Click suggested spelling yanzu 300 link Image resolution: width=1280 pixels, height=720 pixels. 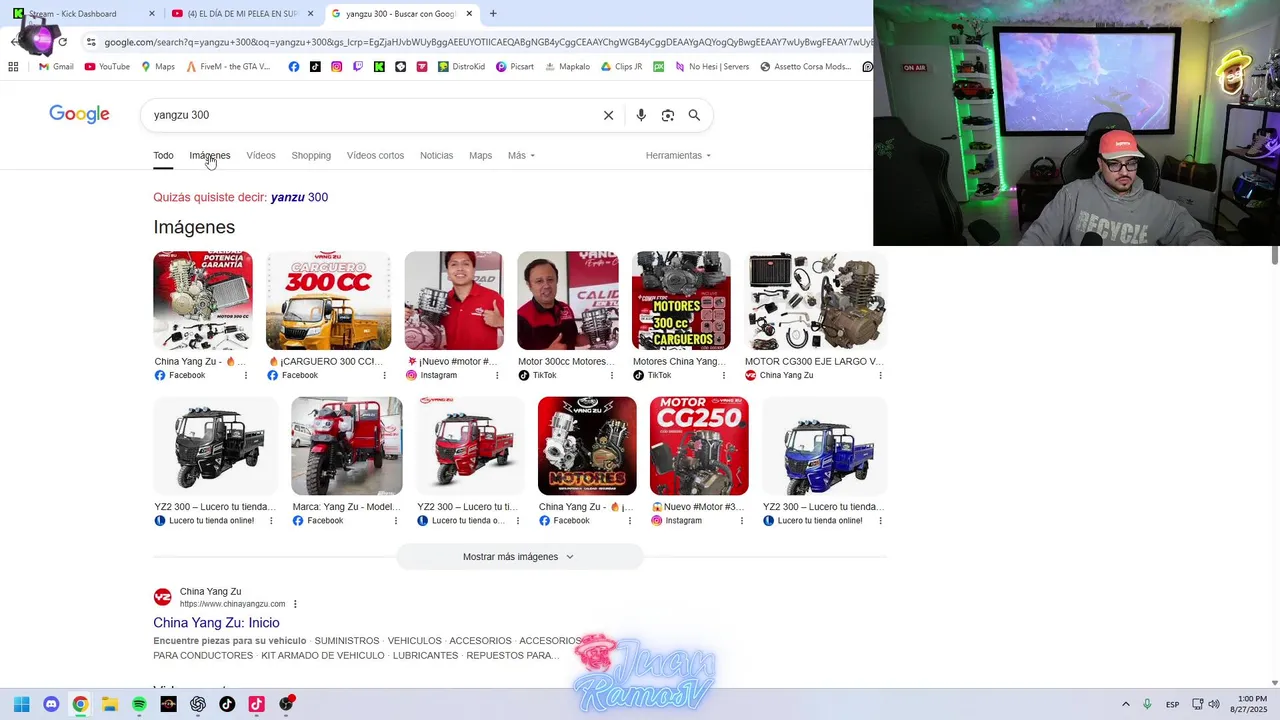299,197
